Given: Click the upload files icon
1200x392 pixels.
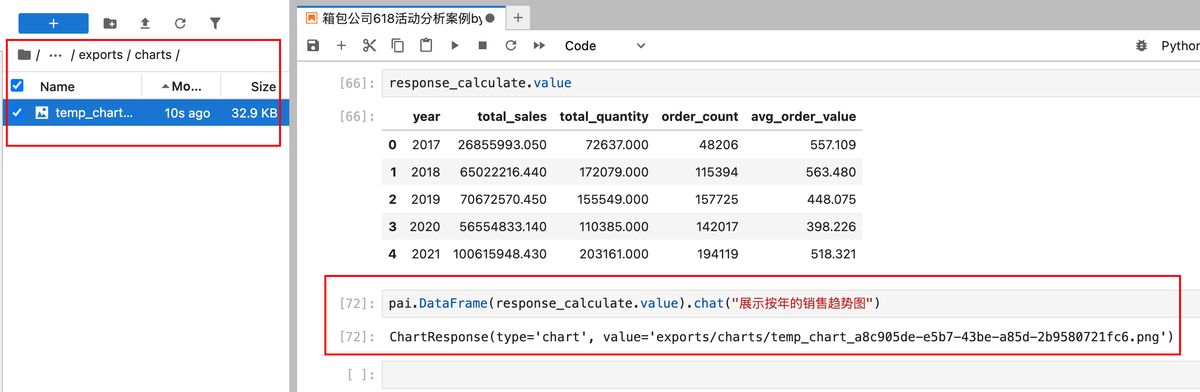Looking at the screenshot, I should coord(145,23).
